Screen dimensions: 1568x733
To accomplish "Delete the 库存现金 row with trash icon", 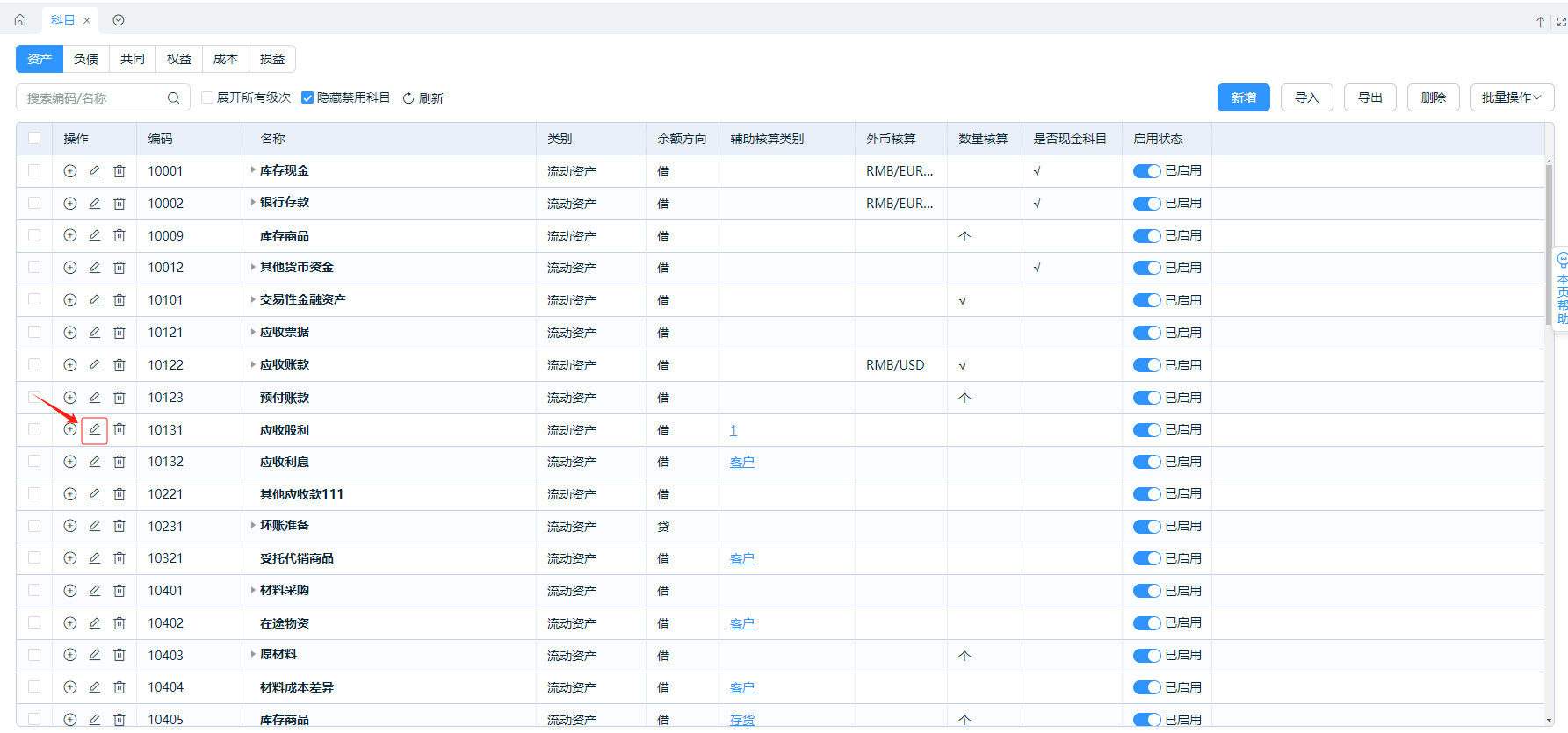I will 119,171.
